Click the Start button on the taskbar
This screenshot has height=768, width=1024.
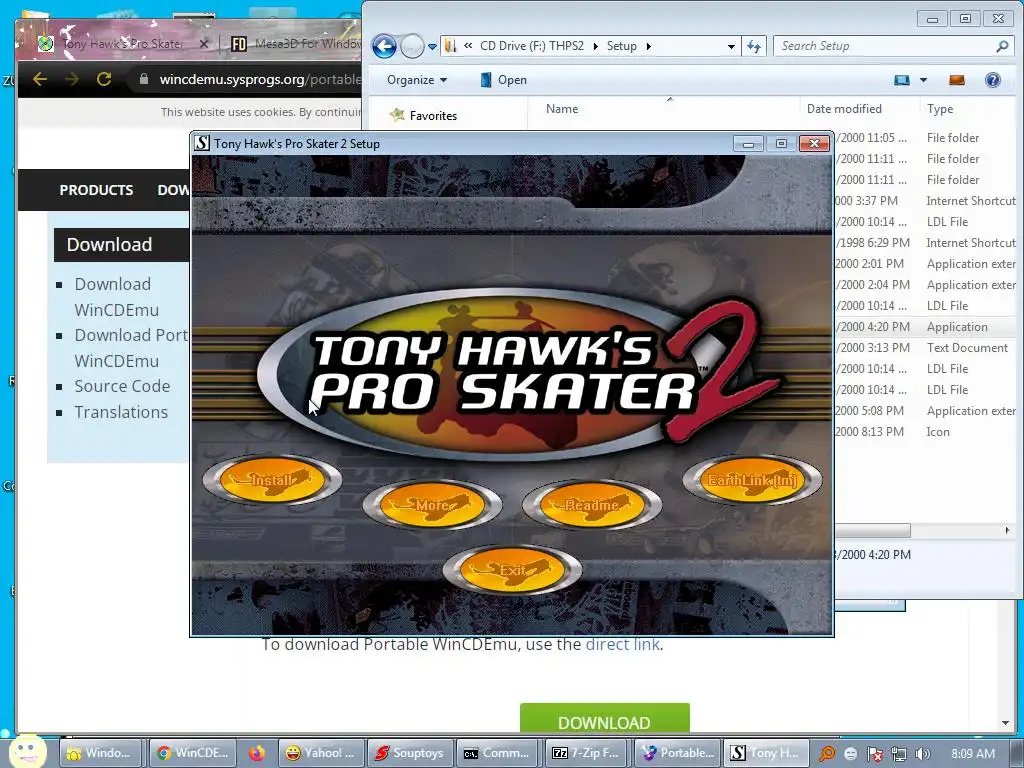coord(27,751)
